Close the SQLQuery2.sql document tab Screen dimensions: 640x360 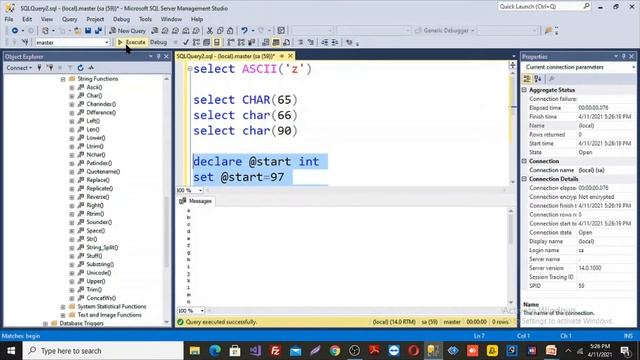[x=290, y=56]
